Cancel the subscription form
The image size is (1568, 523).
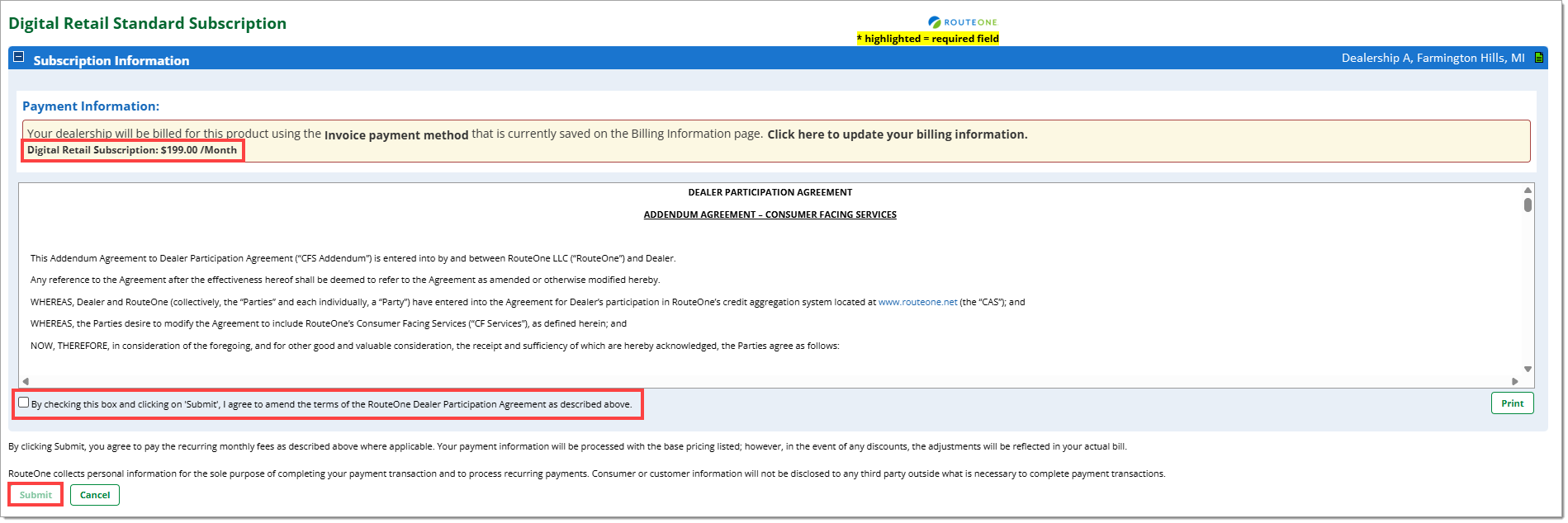(95, 495)
